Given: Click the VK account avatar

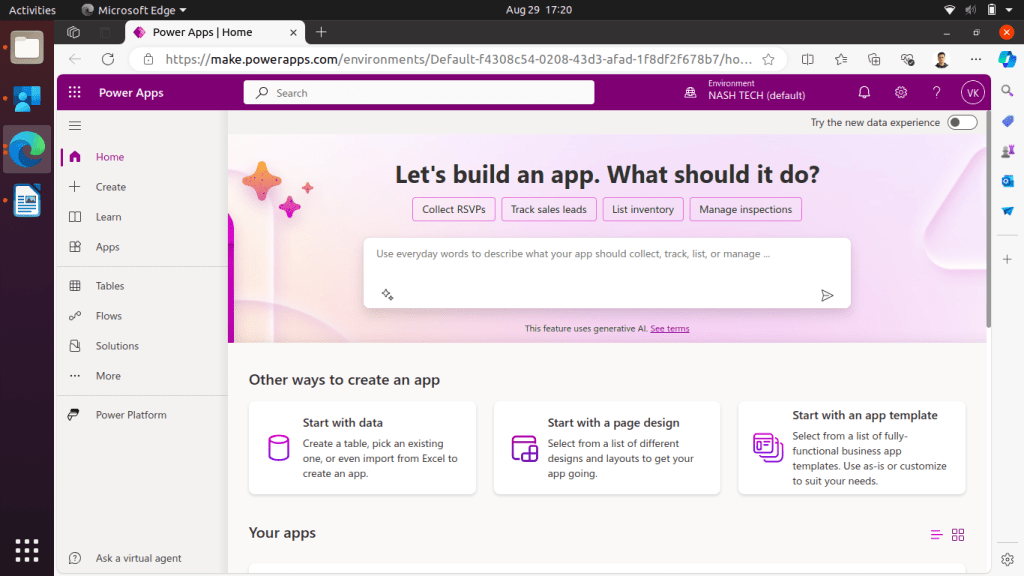Looking at the screenshot, I should [x=971, y=91].
